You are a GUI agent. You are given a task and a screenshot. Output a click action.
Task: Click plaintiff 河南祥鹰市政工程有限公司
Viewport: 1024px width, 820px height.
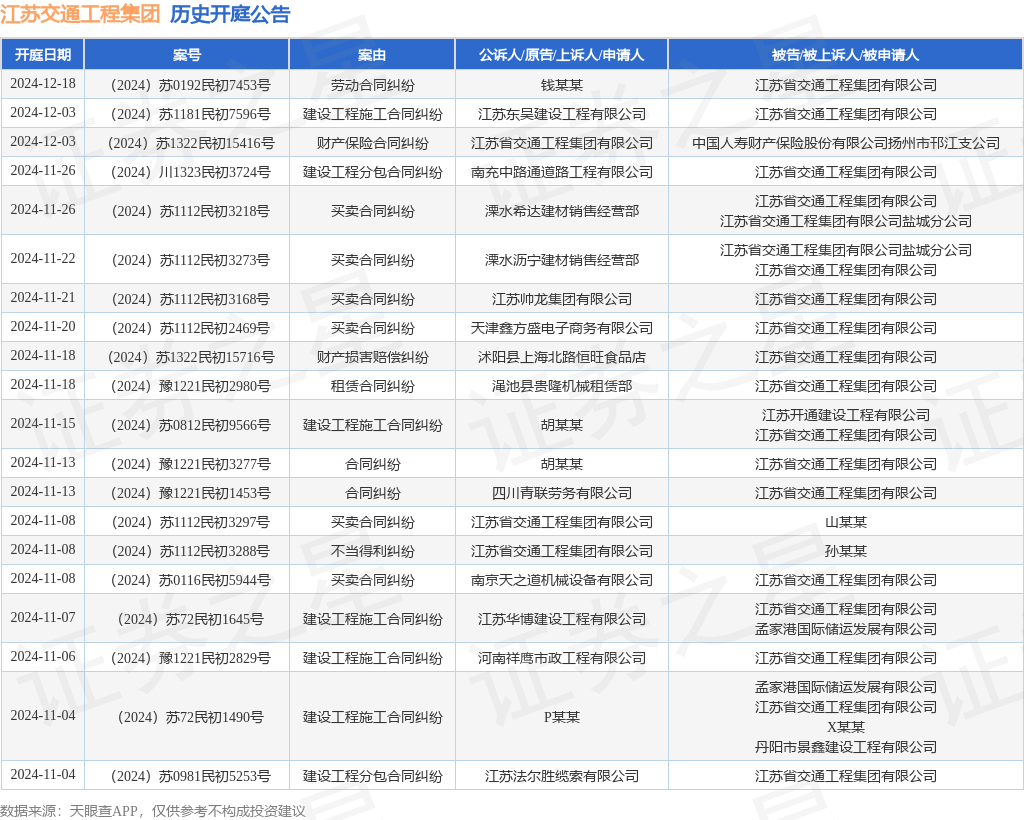[562, 658]
